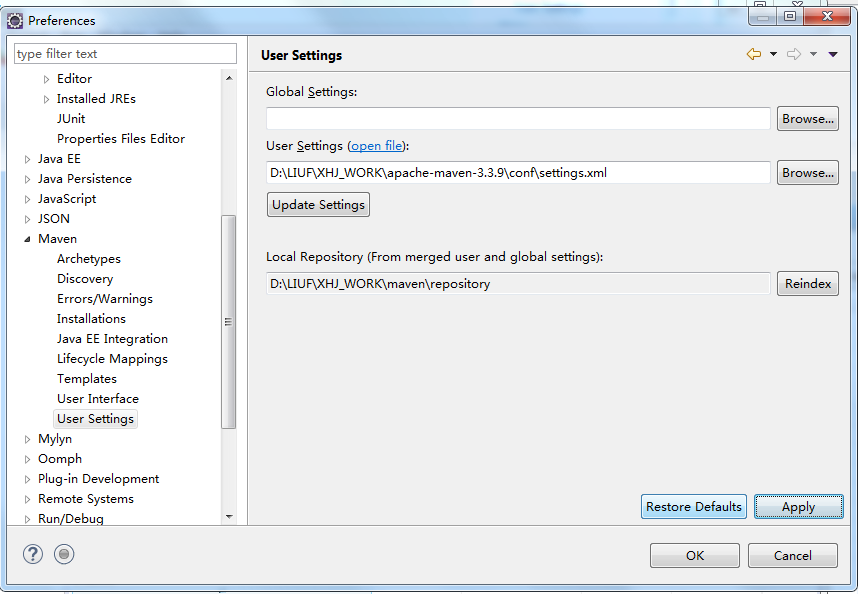Select the JUnit preferences page
Viewport: 858px width, 594px height.
[x=71, y=119]
